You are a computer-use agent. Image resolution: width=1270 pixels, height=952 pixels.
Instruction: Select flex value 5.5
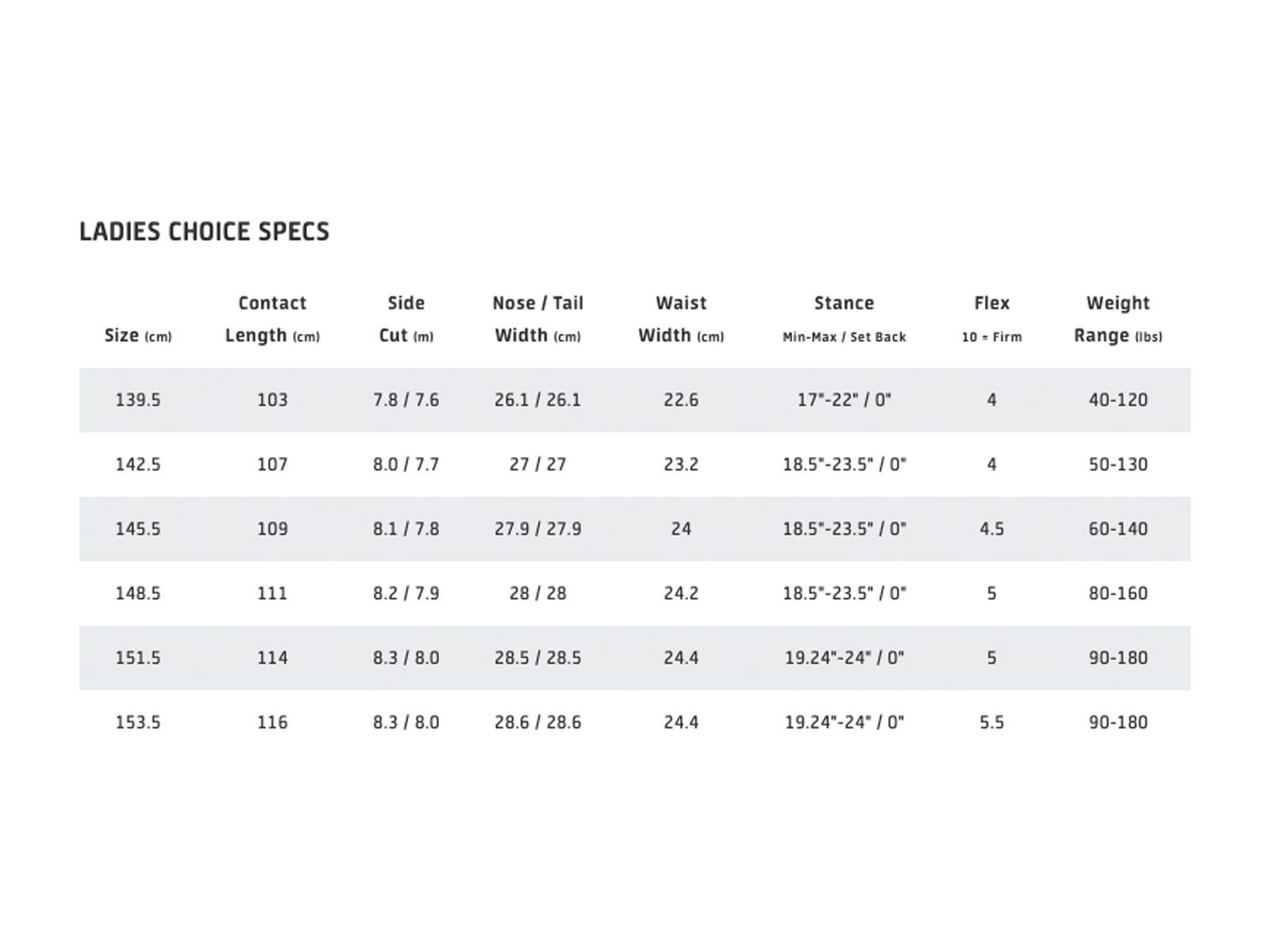point(991,723)
